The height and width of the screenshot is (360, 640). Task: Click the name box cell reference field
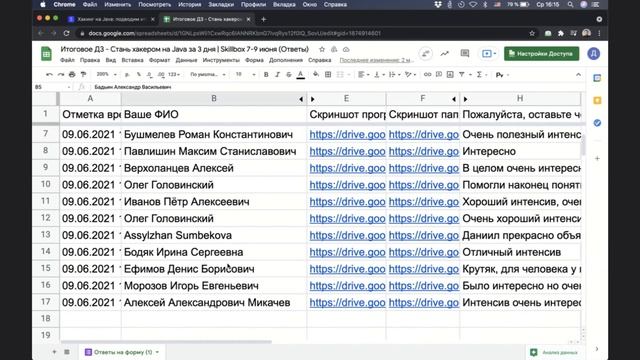tap(52, 87)
